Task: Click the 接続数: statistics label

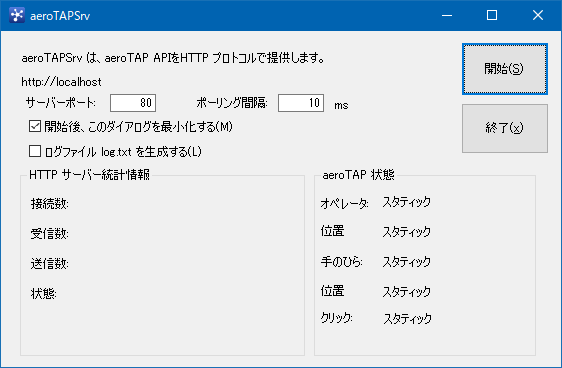Action: [x=49, y=204]
